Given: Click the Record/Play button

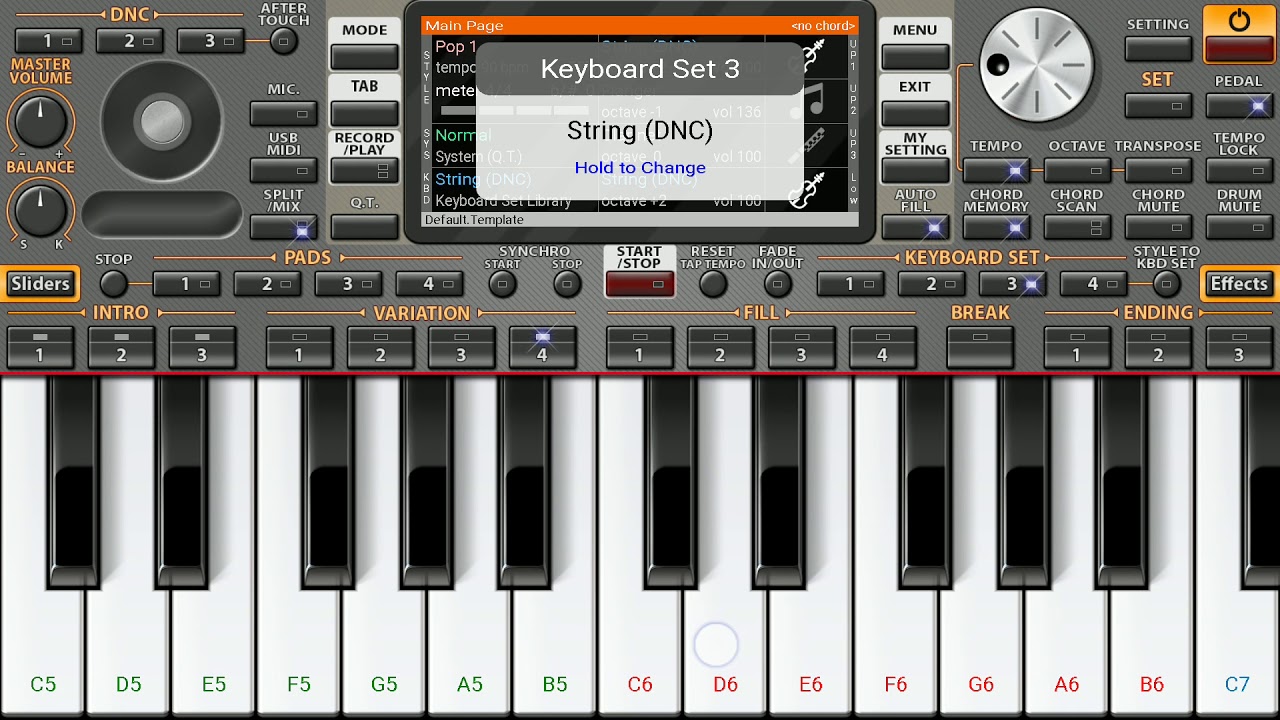Looking at the screenshot, I should 364,170.
